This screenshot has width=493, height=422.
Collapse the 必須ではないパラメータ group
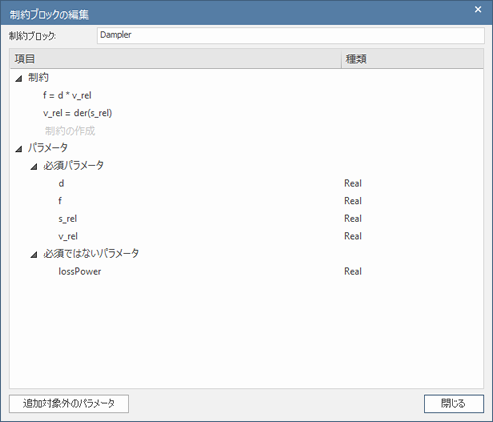click(x=34, y=255)
